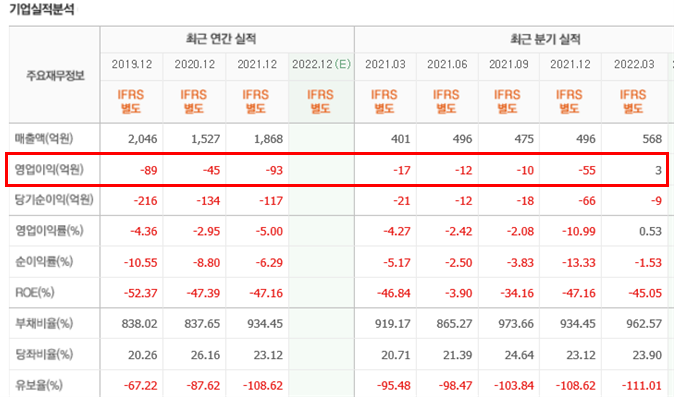Click the net income value -134
676x397 pixels.
point(208,201)
